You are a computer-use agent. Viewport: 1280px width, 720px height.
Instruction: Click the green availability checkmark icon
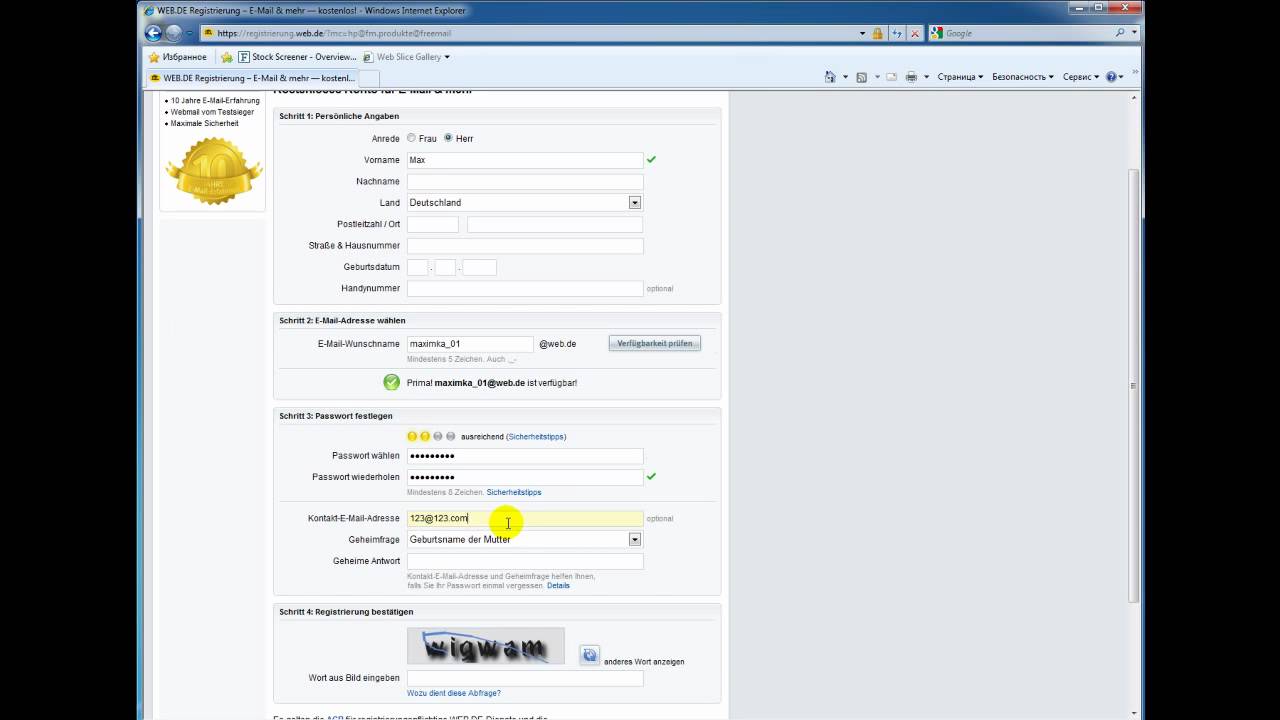coord(391,382)
